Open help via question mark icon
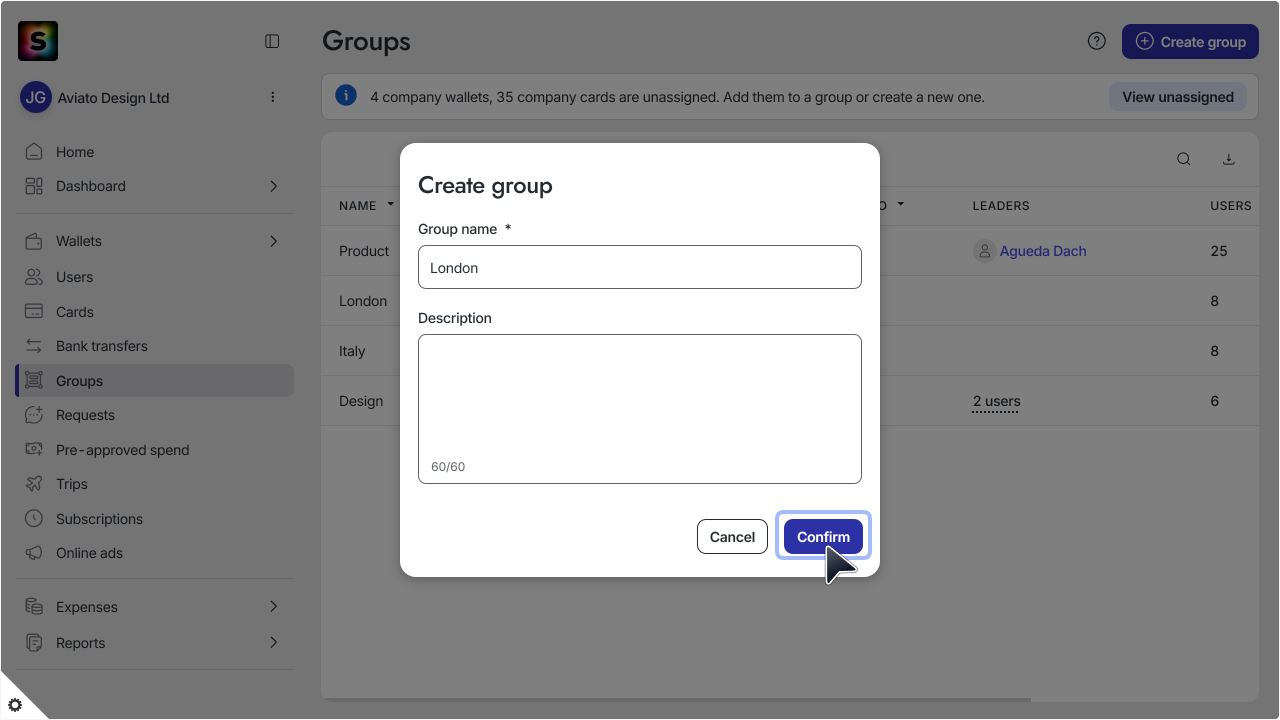Image resolution: width=1280 pixels, height=720 pixels. pyautogui.click(x=1097, y=41)
